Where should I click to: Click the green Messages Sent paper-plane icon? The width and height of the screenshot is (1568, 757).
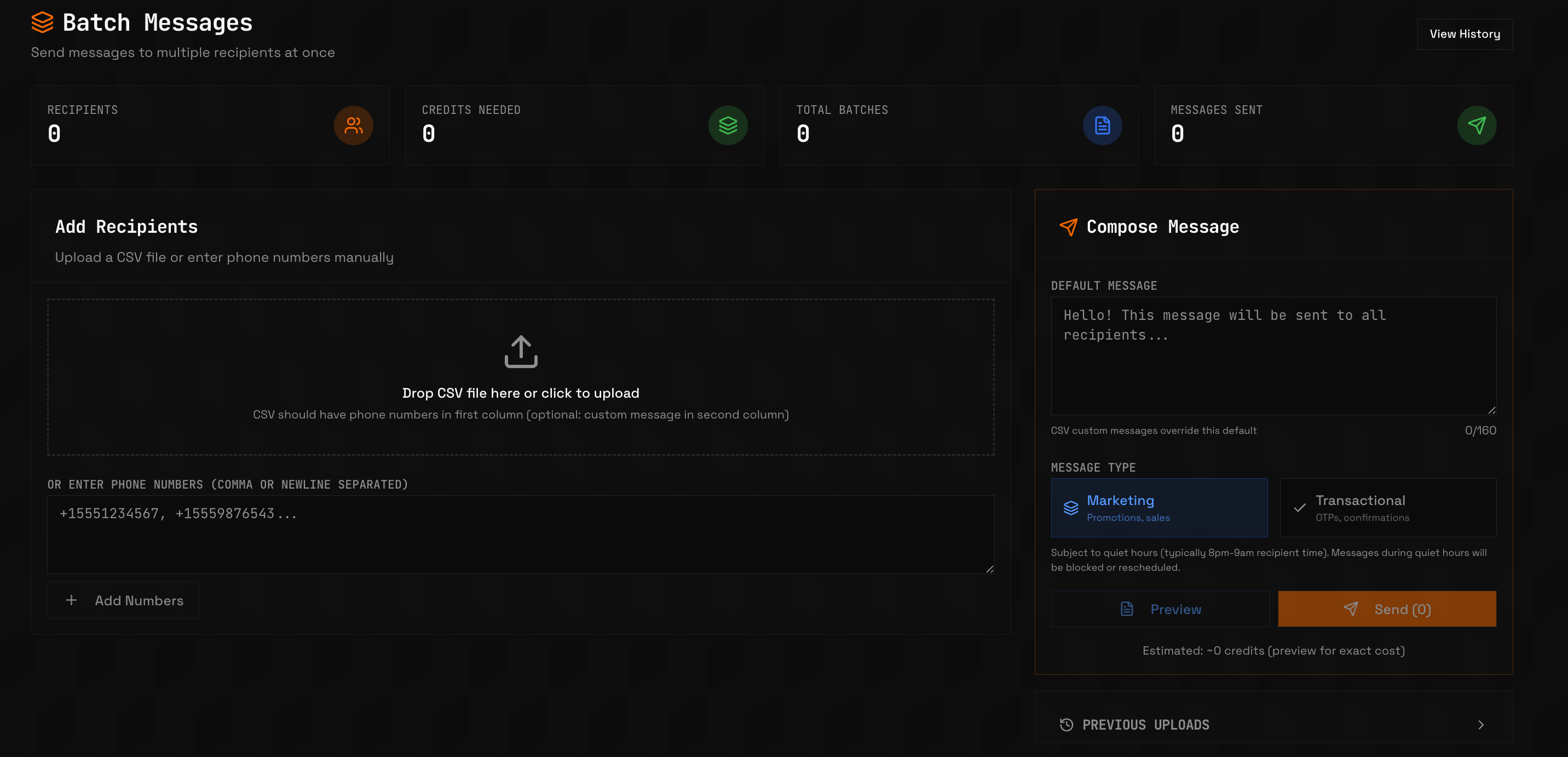click(x=1476, y=125)
